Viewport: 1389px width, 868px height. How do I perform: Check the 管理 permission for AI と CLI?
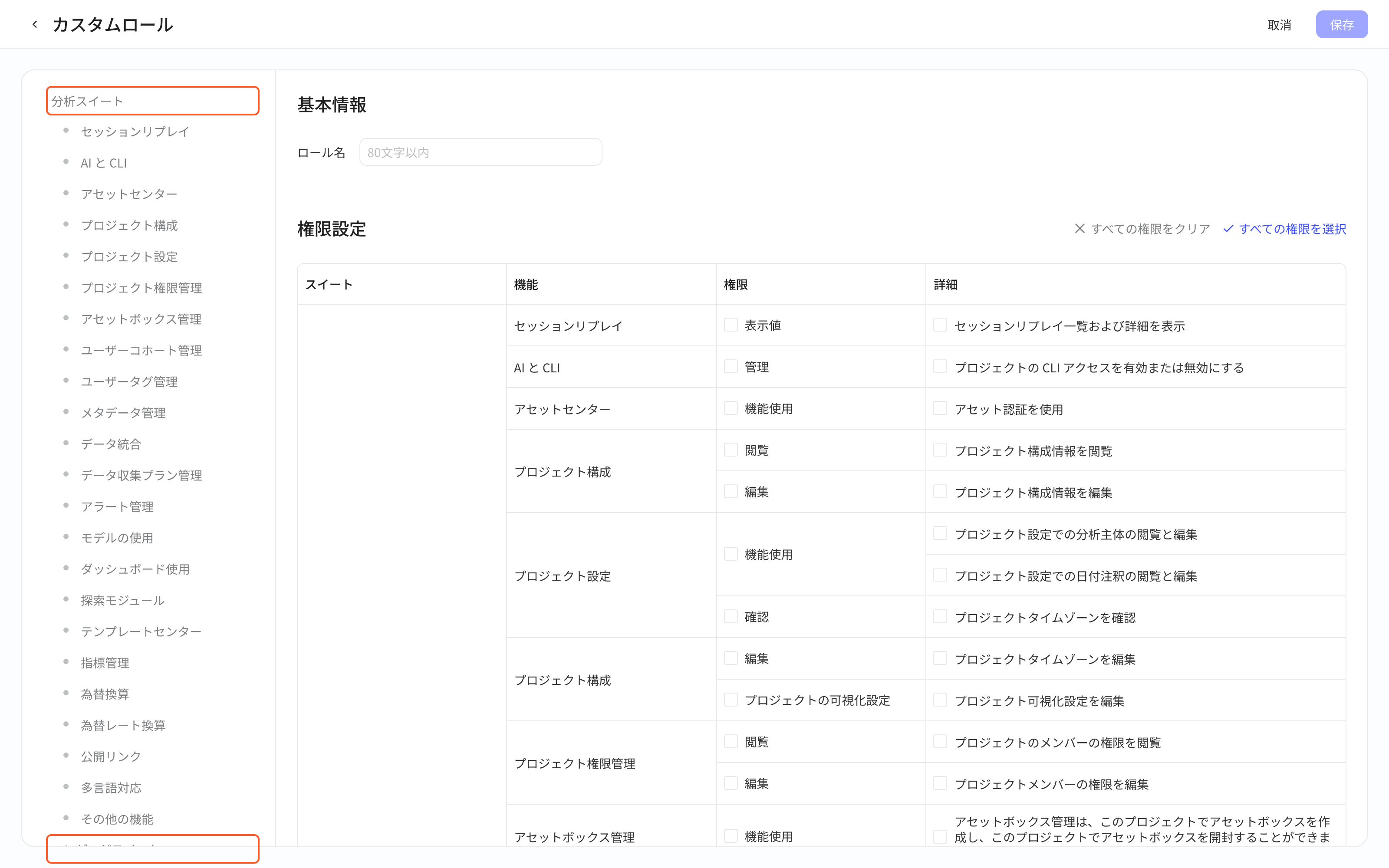pos(731,367)
